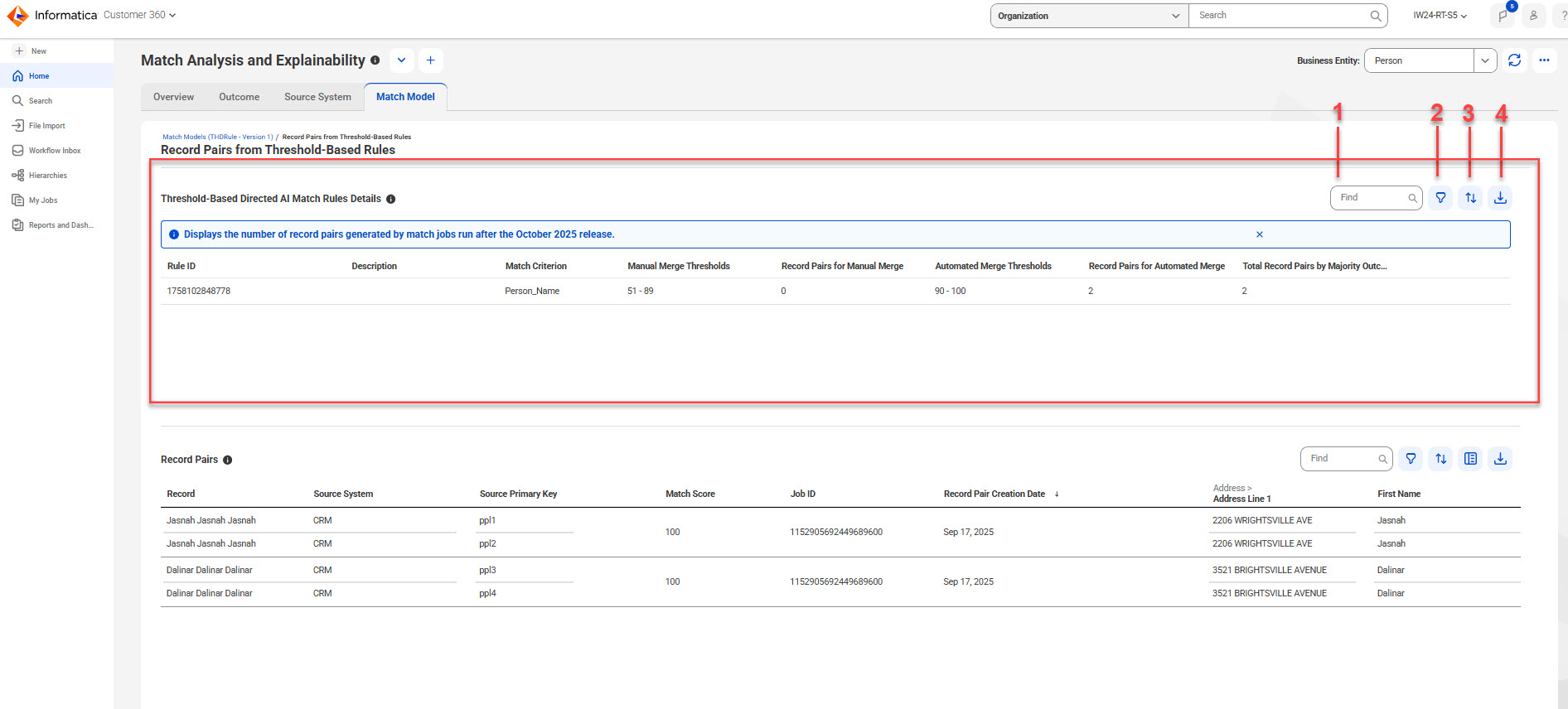Click the global search magnifier icon
The height and width of the screenshot is (709, 1568).
click(x=1376, y=16)
